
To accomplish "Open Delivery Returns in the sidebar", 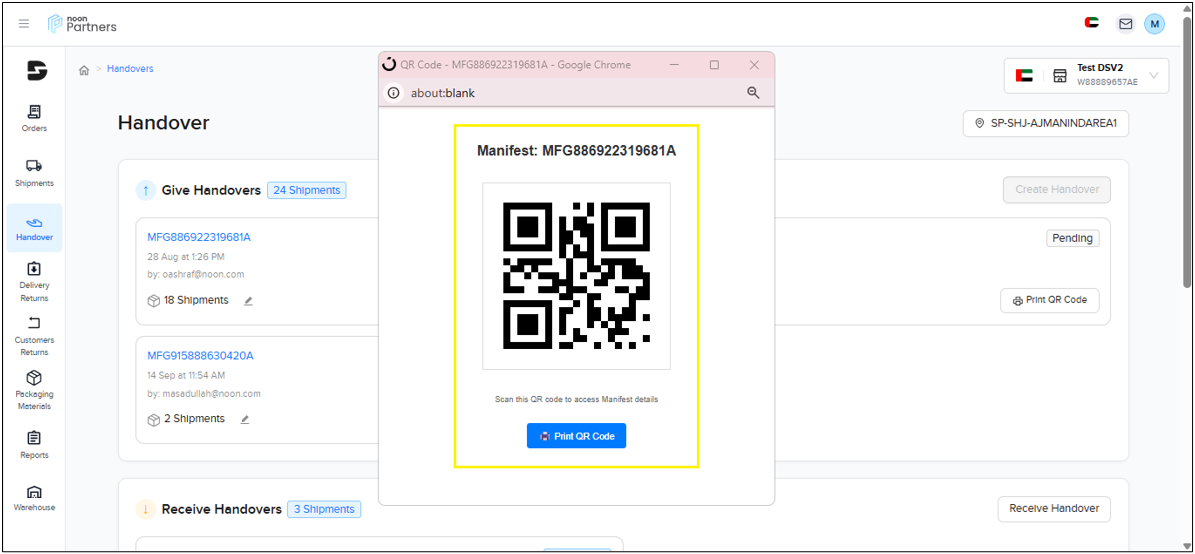I will point(34,282).
